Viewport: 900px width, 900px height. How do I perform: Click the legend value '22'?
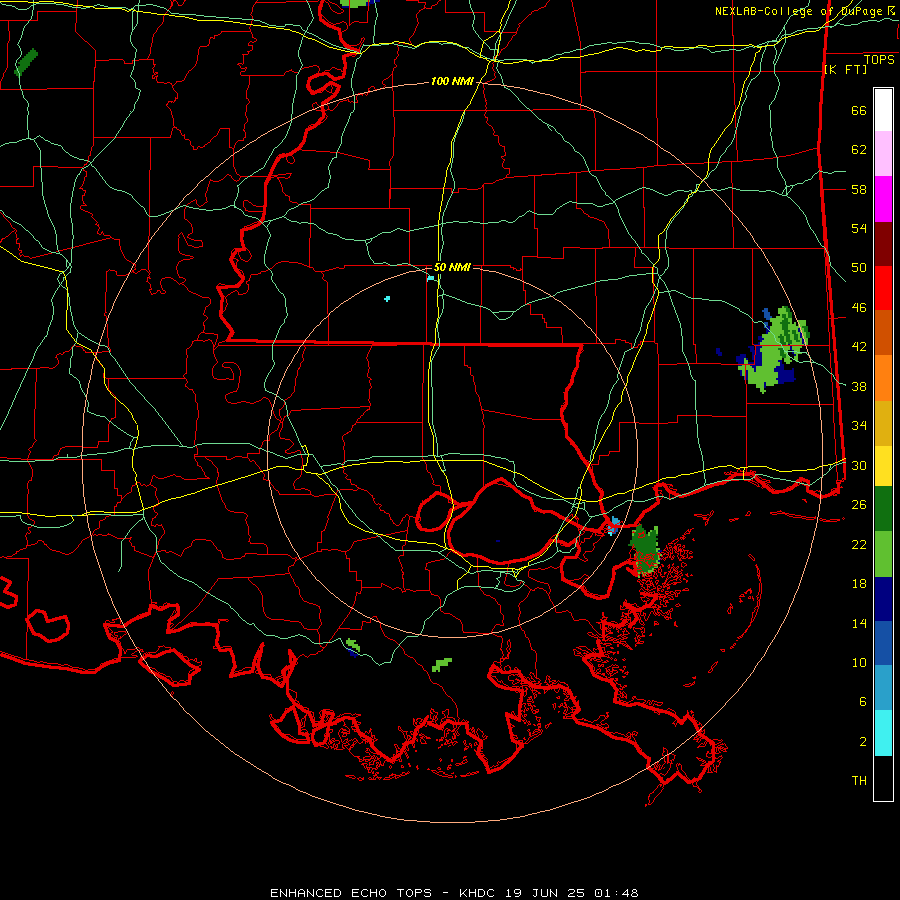coord(859,544)
